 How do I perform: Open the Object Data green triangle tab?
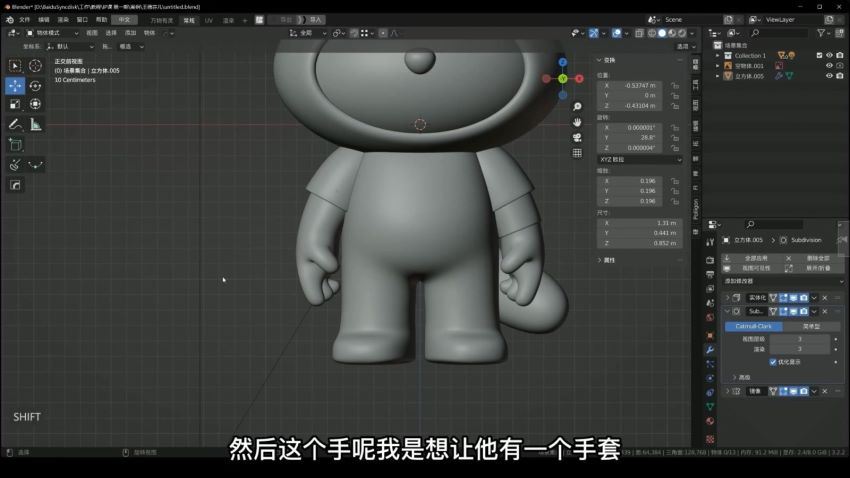(710, 406)
